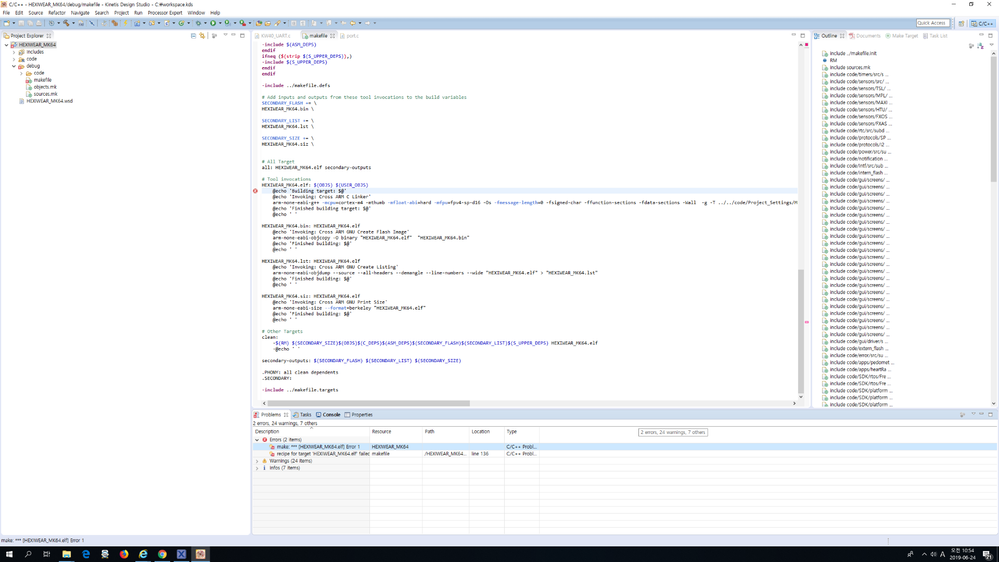Viewport: 999px width, 562px height.
Task: Switch to the Make Target tab
Action: click(902, 36)
